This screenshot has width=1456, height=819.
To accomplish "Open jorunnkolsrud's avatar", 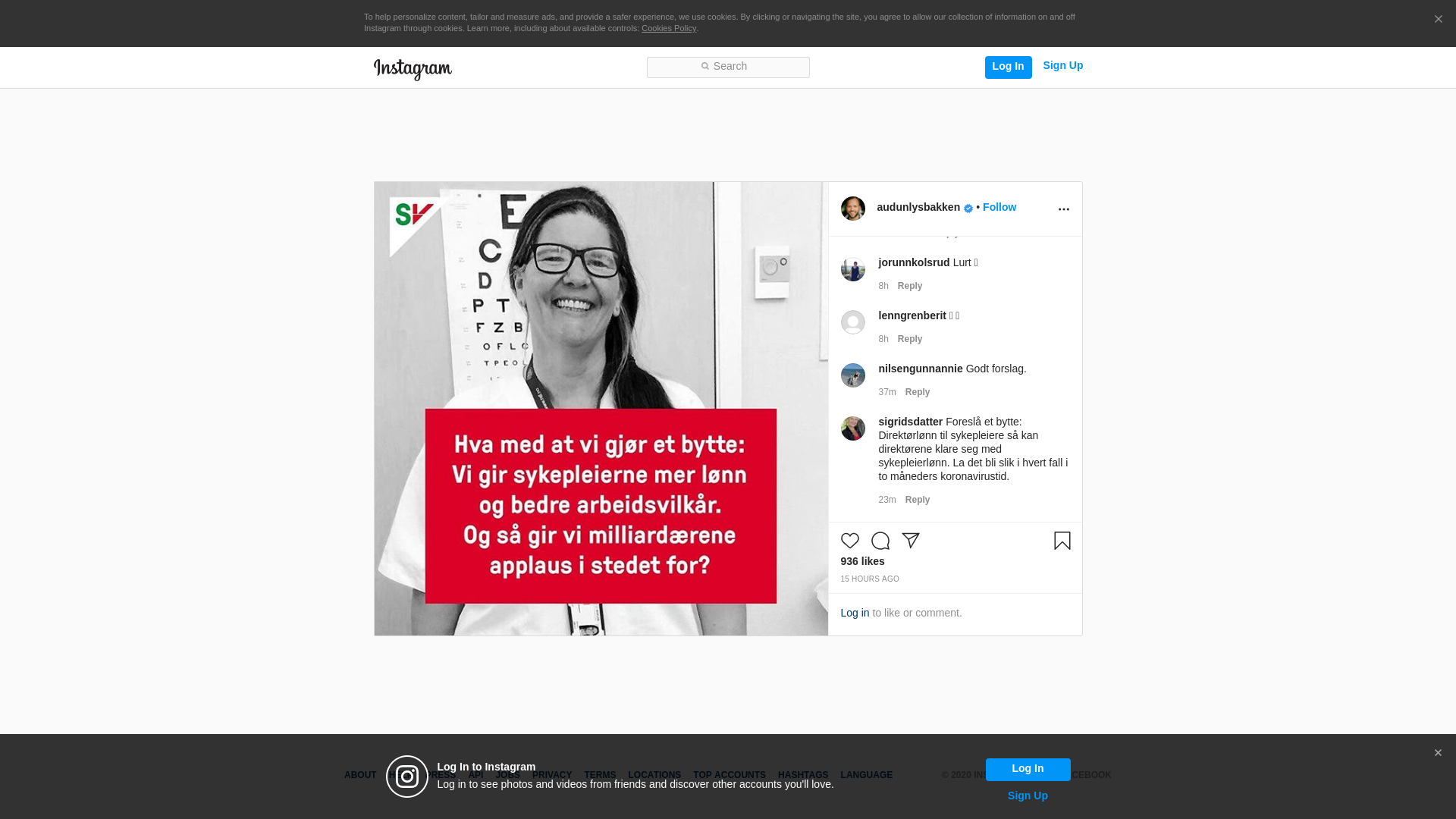I will (852, 269).
